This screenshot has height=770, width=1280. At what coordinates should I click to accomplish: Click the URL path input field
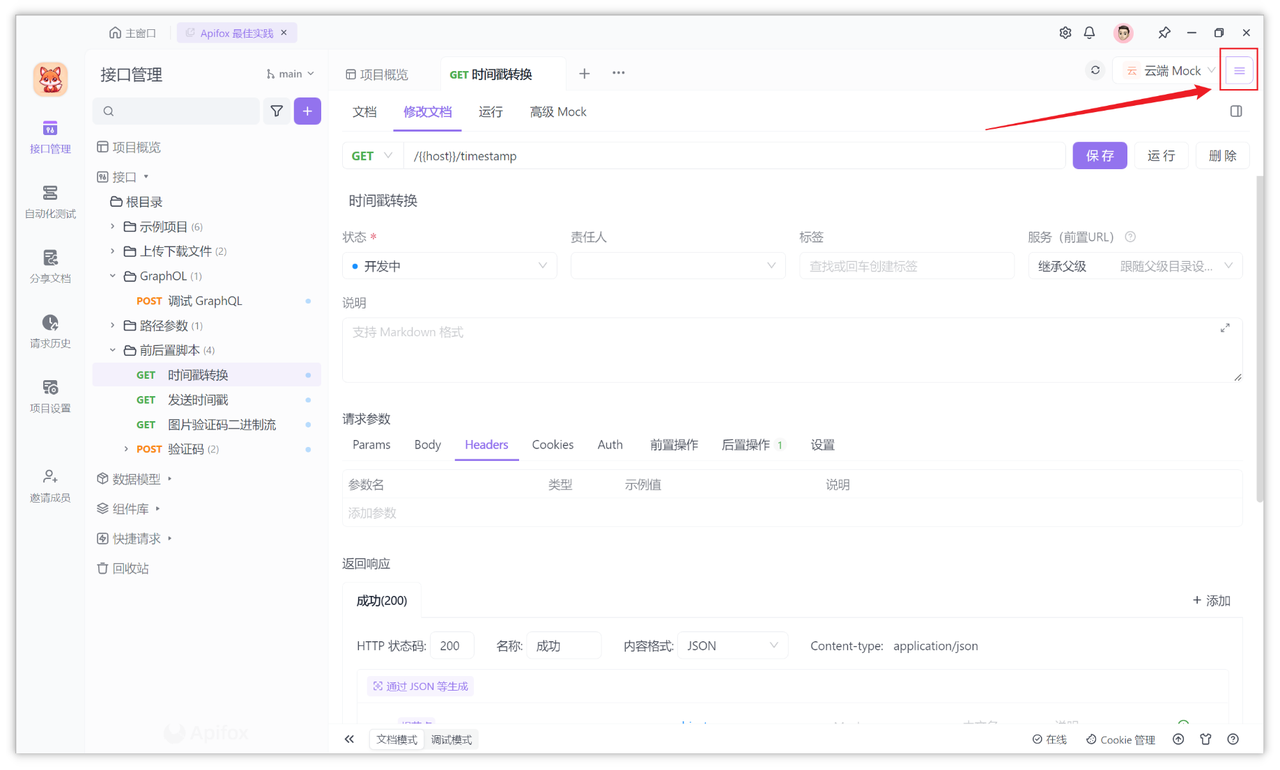coord(735,156)
